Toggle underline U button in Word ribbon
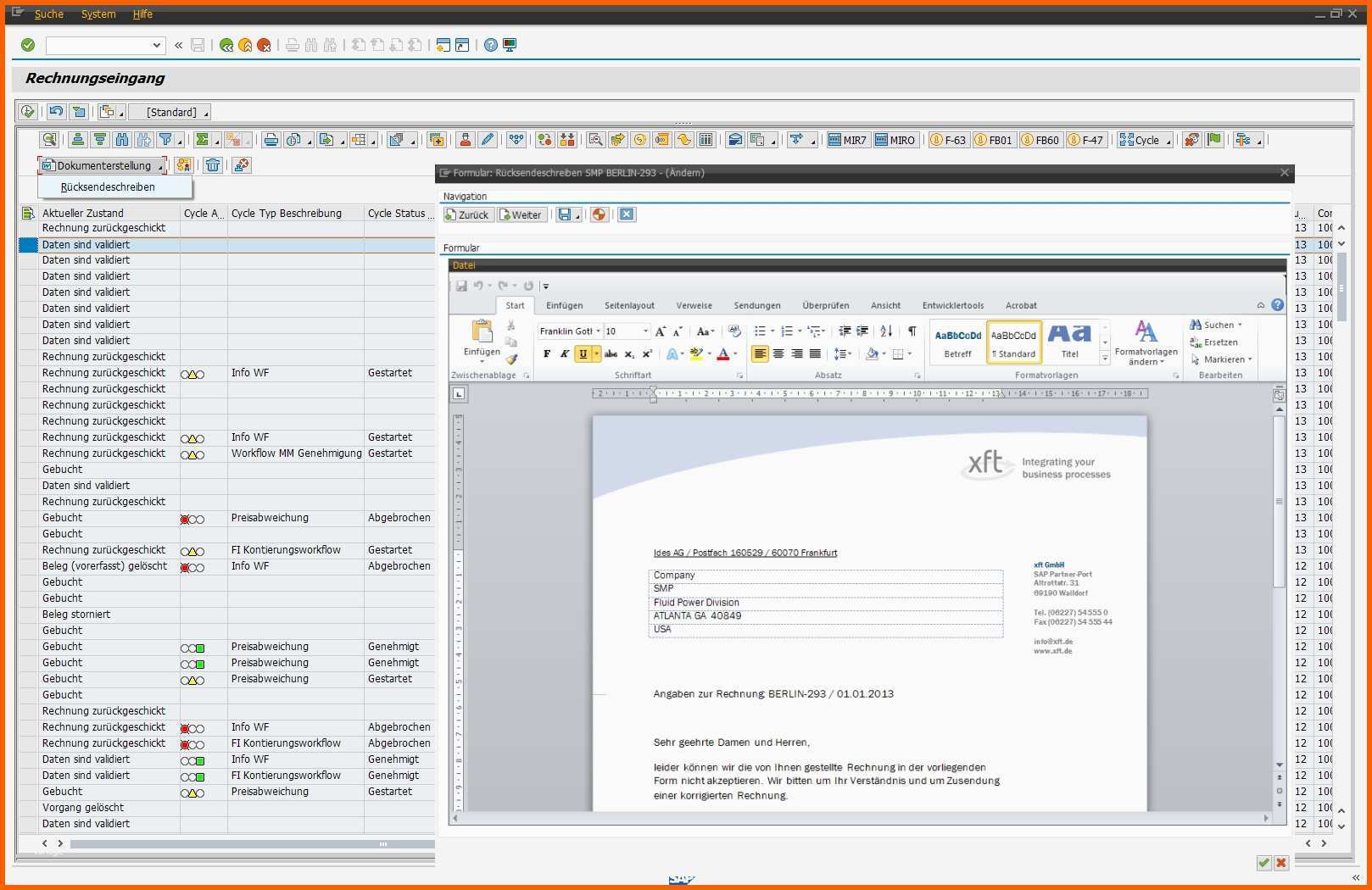 [583, 354]
